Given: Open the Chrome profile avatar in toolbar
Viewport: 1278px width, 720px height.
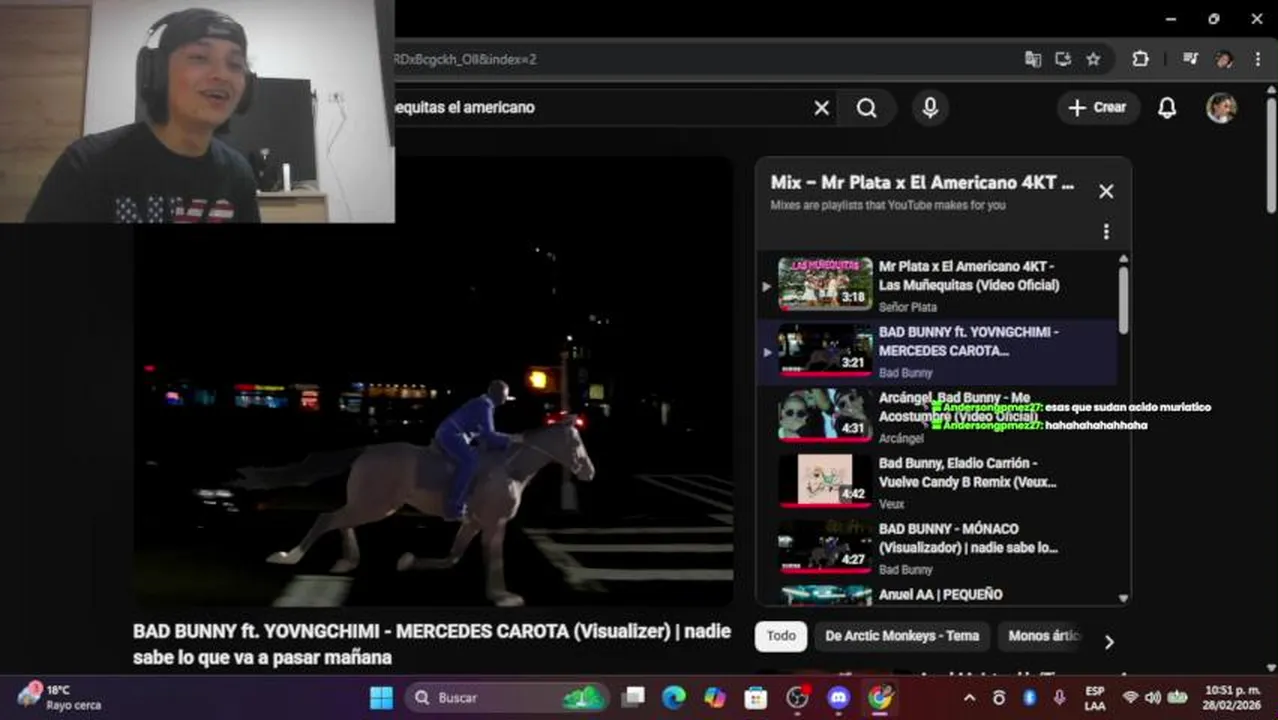Looking at the screenshot, I should pos(1224,59).
